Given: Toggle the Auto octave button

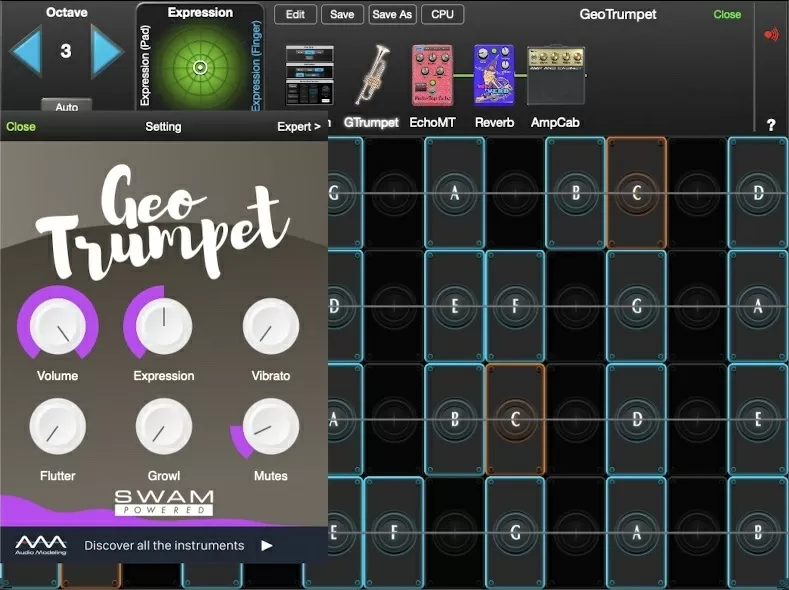Looking at the screenshot, I should point(66,106).
